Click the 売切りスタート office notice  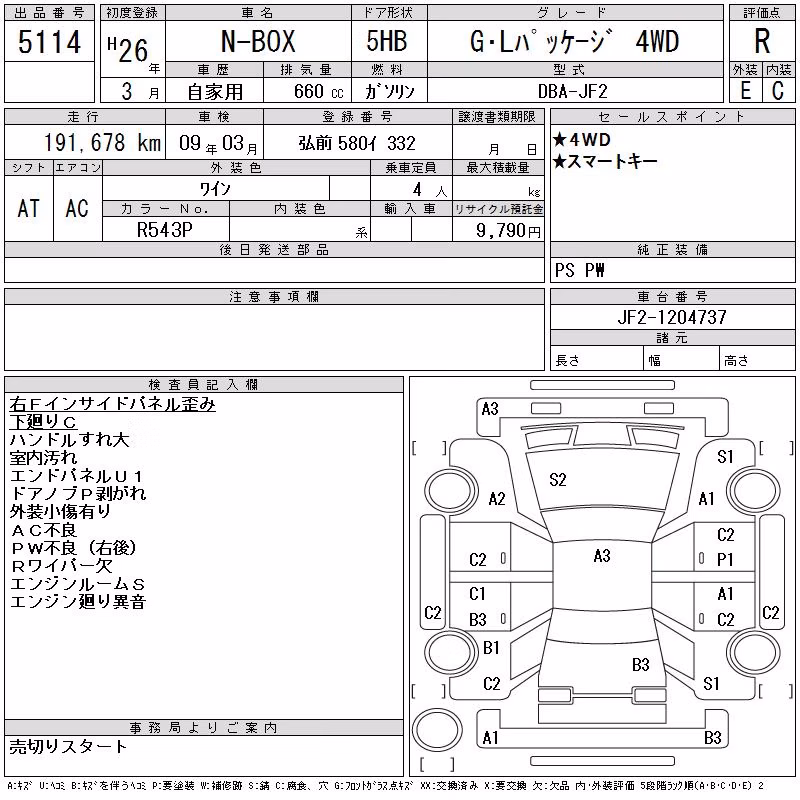pyautogui.click(x=68, y=746)
